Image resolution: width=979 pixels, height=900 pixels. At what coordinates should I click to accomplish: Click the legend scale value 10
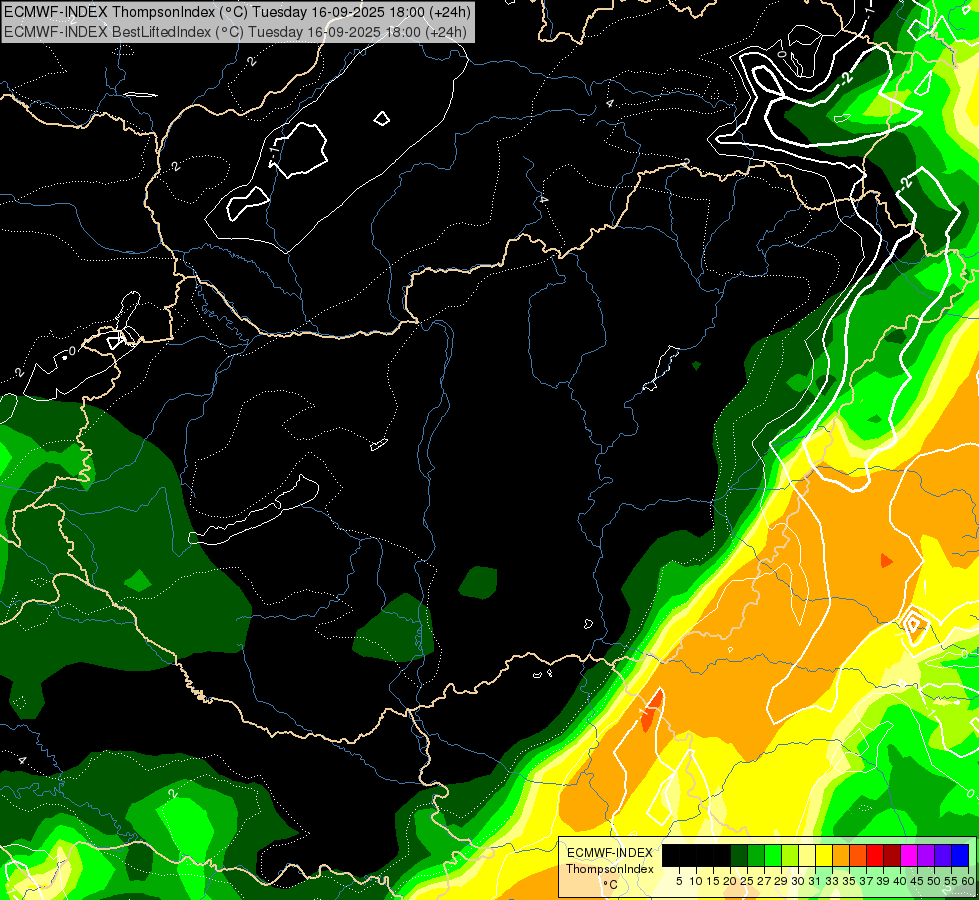[x=696, y=881]
